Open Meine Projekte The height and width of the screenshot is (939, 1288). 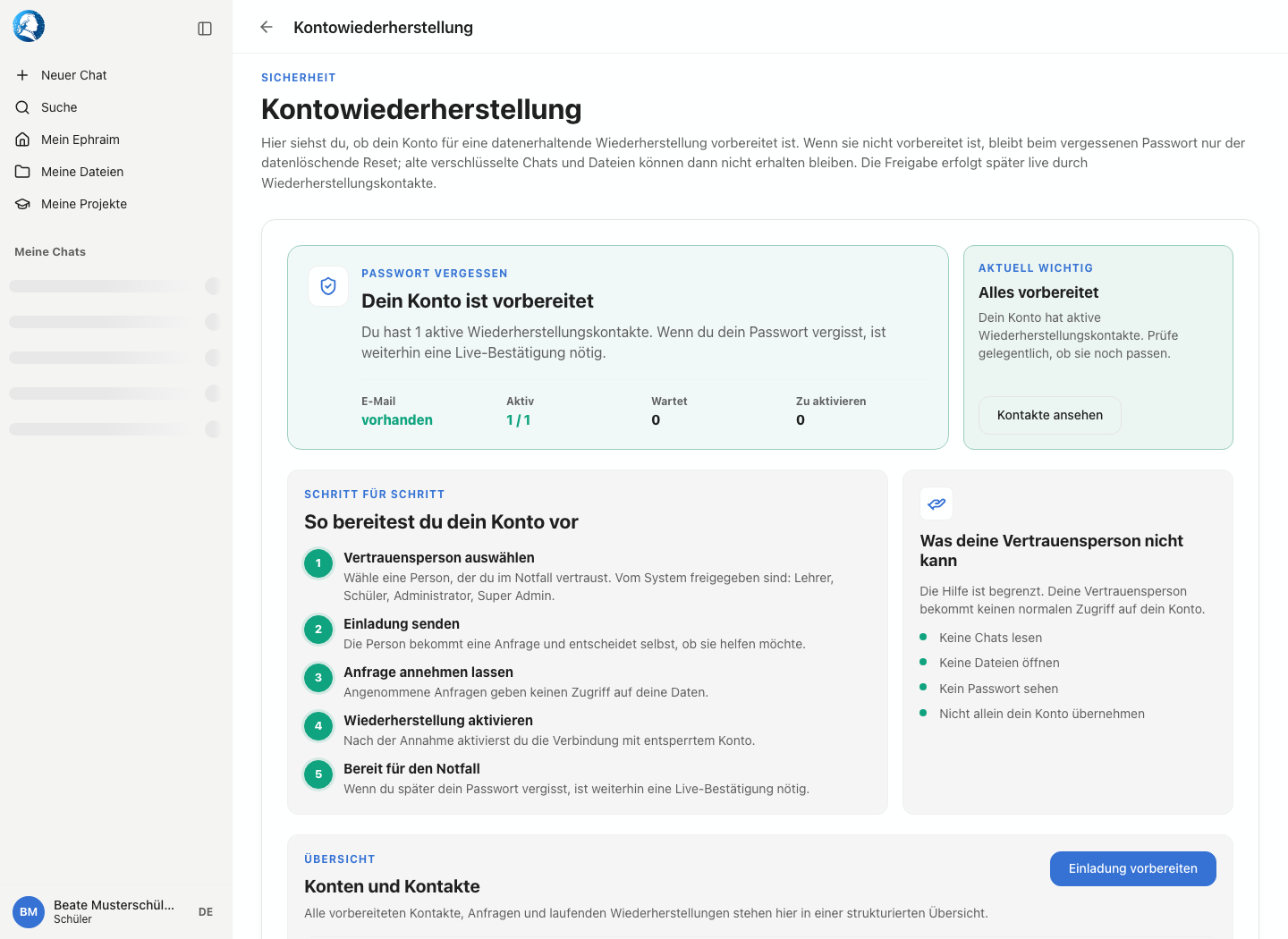pos(115,204)
